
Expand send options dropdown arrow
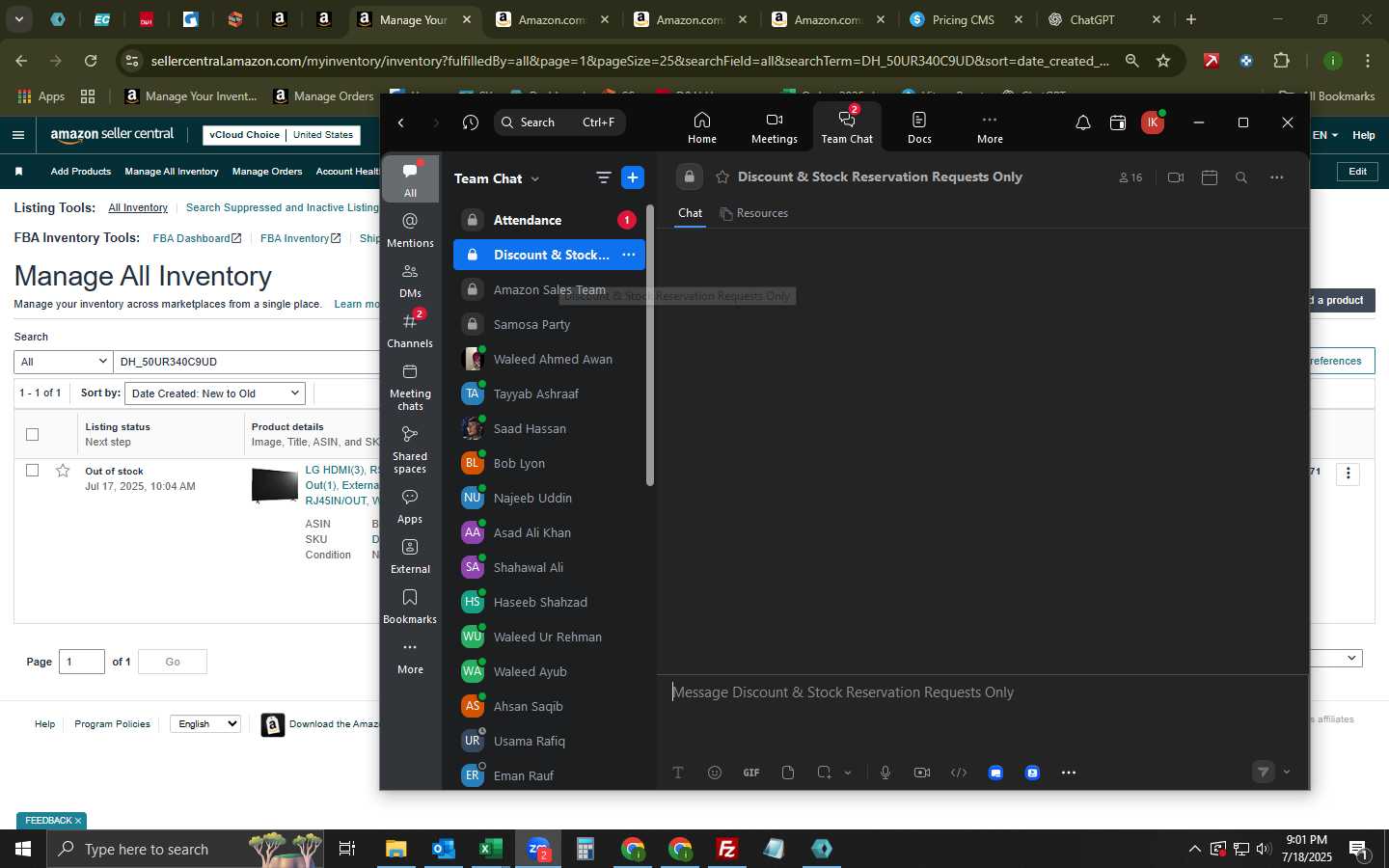pos(1286,772)
